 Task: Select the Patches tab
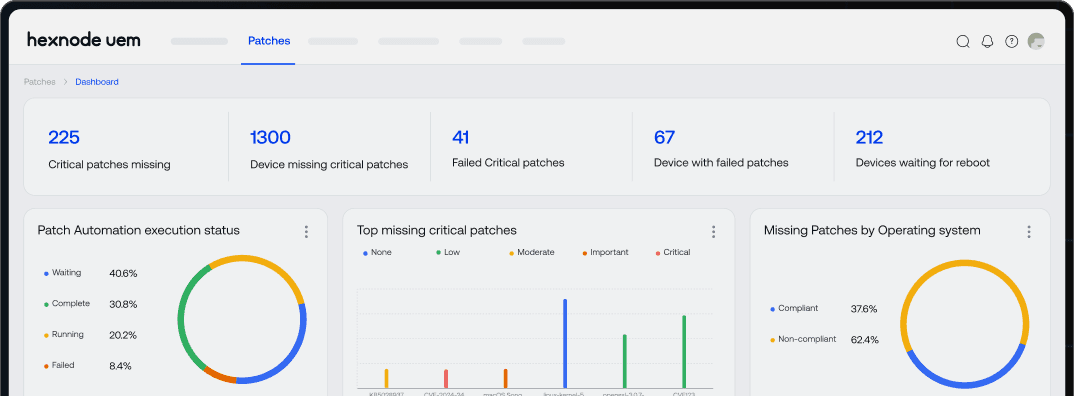[x=268, y=41]
